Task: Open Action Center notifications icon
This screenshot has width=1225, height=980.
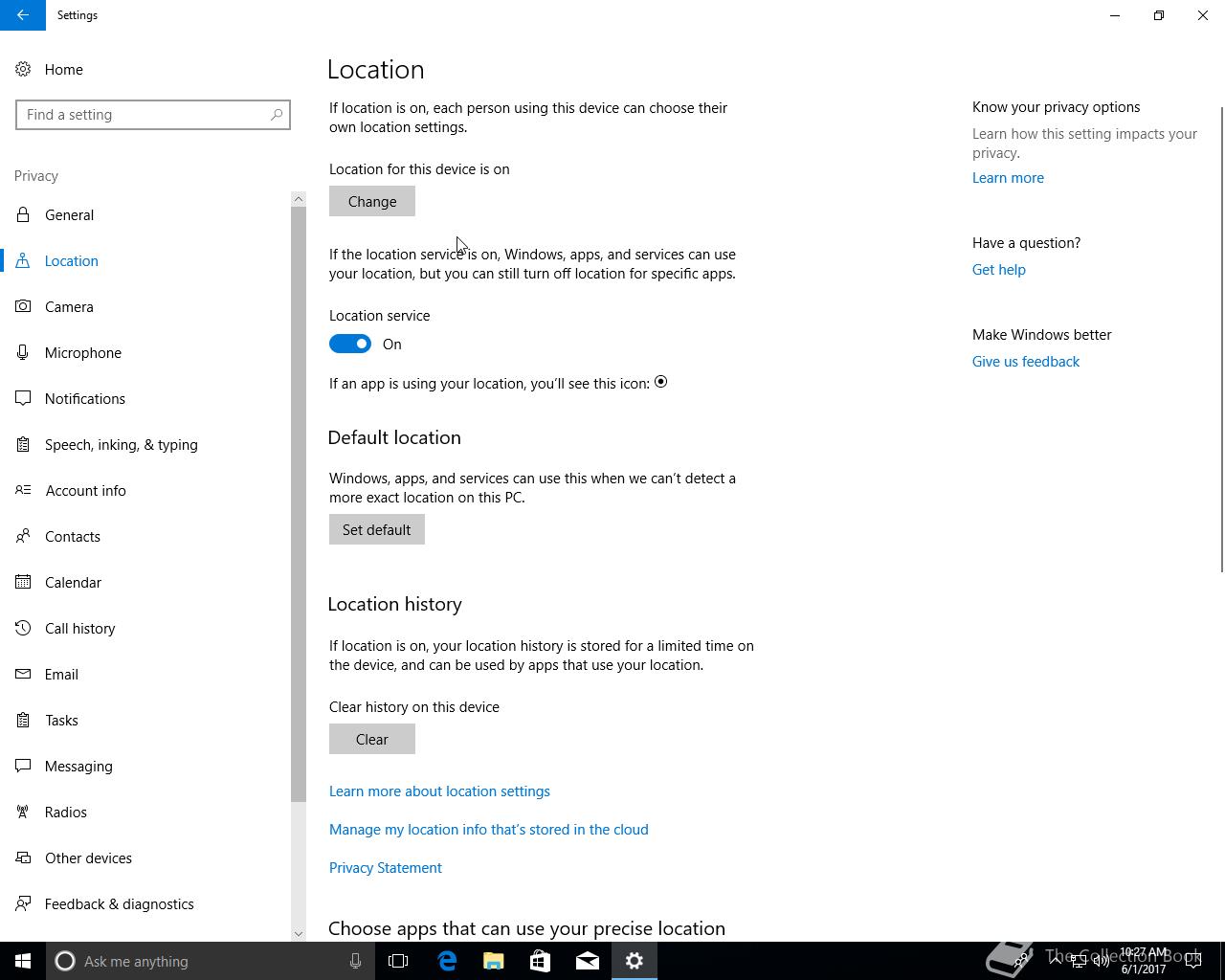Action: pyautogui.click(x=1193, y=961)
